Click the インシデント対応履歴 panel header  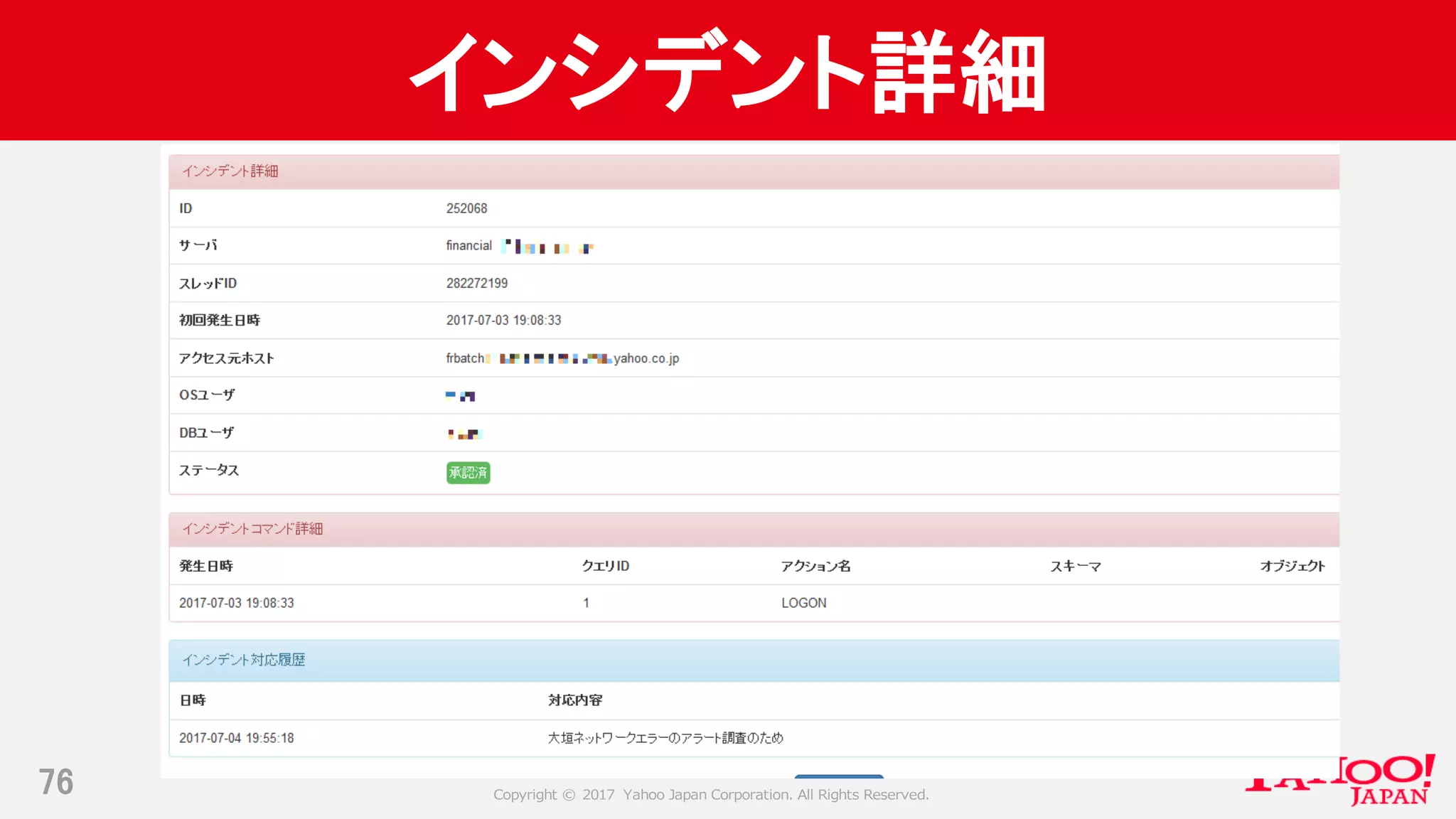point(243,660)
